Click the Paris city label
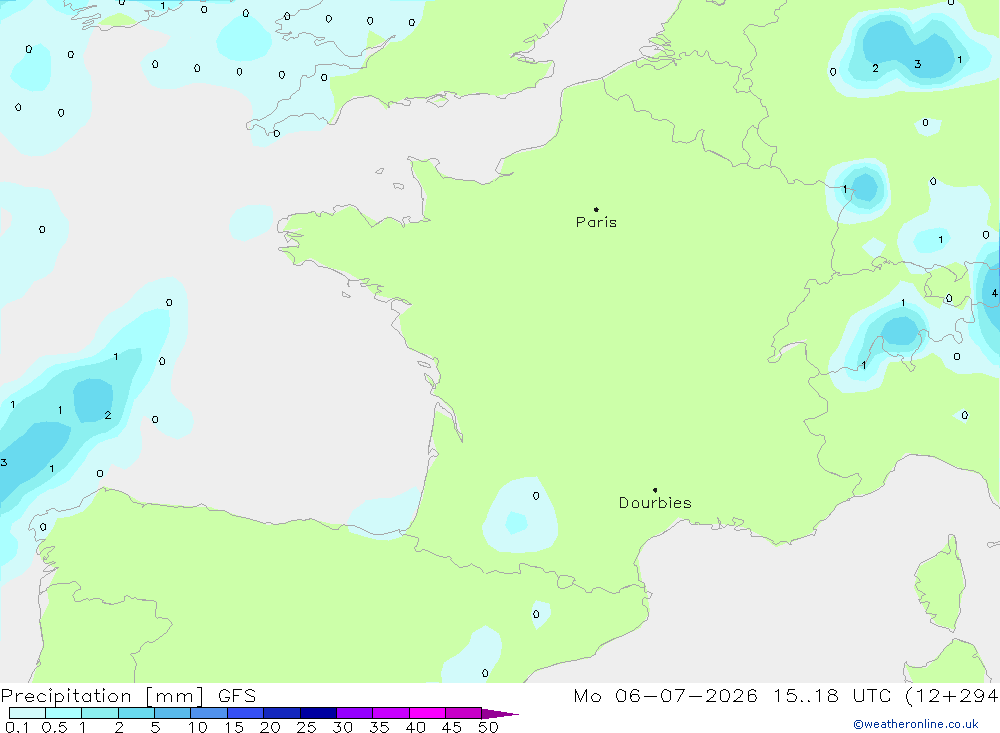Image resolution: width=1000 pixels, height=733 pixels. click(x=596, y=222)
